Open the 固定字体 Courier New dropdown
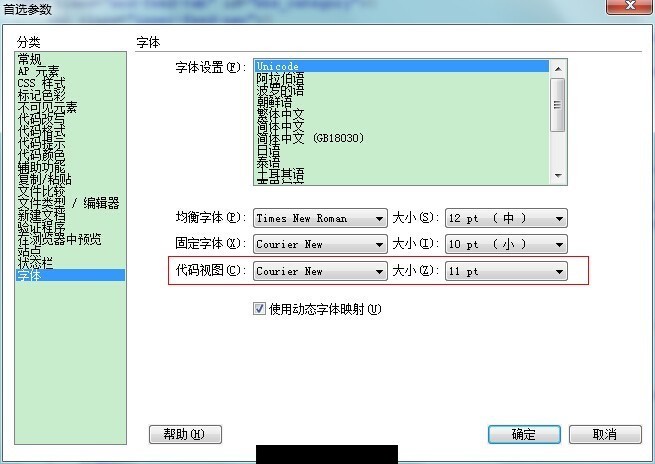Viewport: 655px width, 464px height. pyautogui.click(x=320, y=244)
